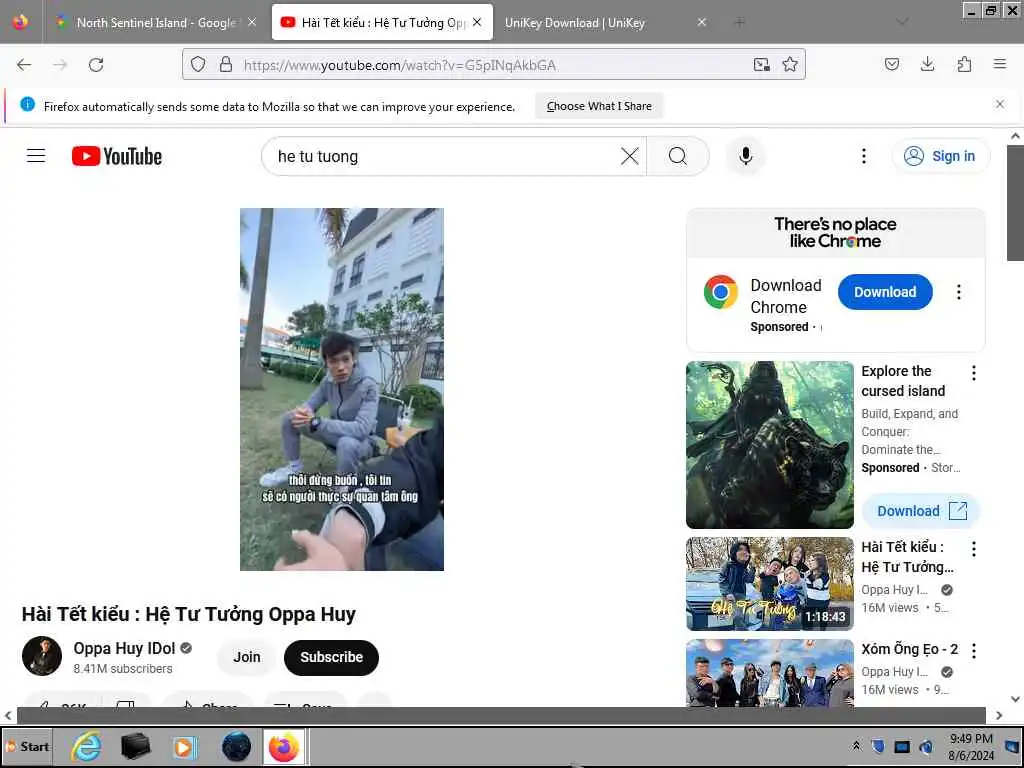
Task: Select the Hài Tết kiểu YouTube tab
Action: [x=382, y=22]
